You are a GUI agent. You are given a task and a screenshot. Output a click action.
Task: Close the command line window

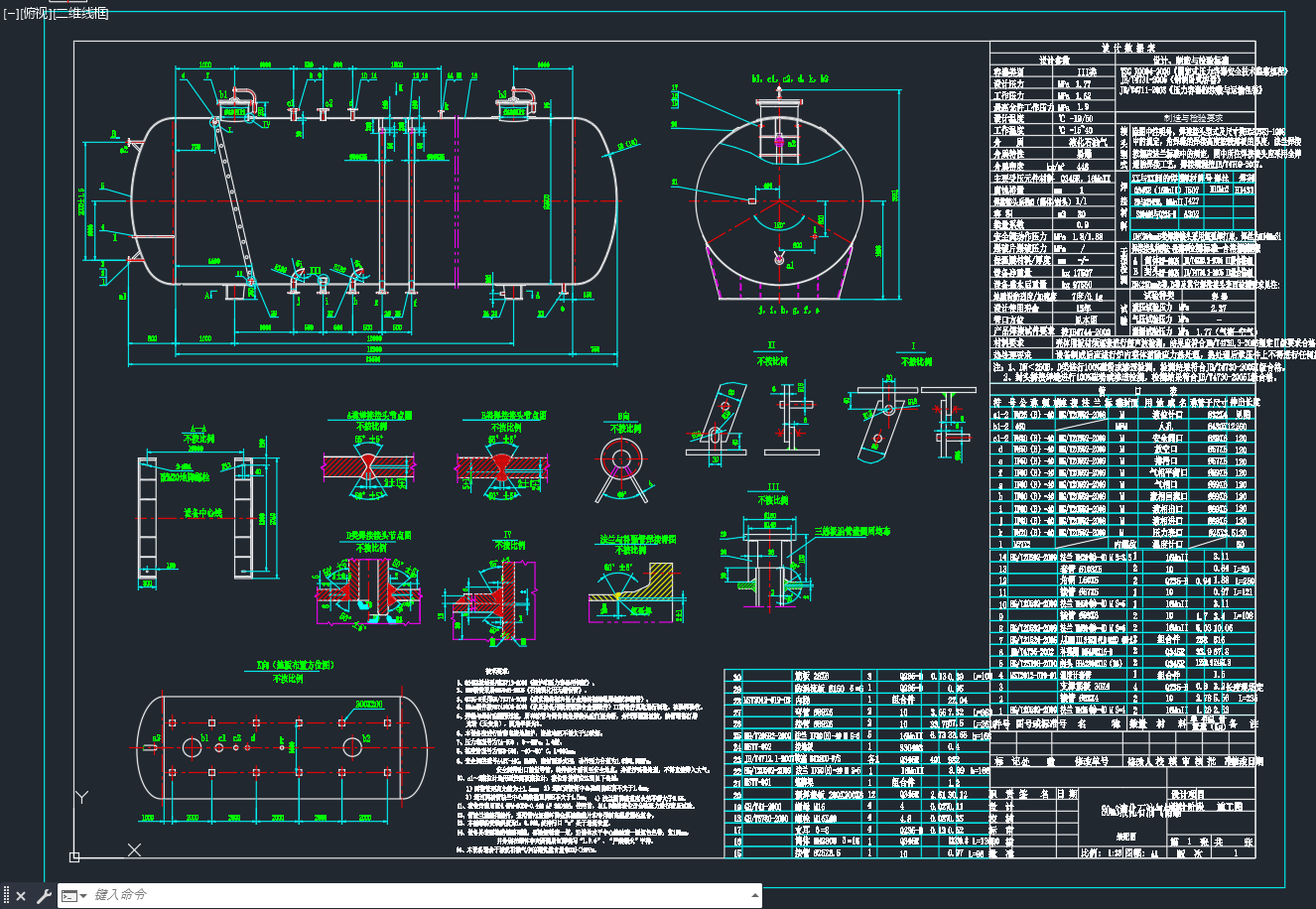click(21, 896)
